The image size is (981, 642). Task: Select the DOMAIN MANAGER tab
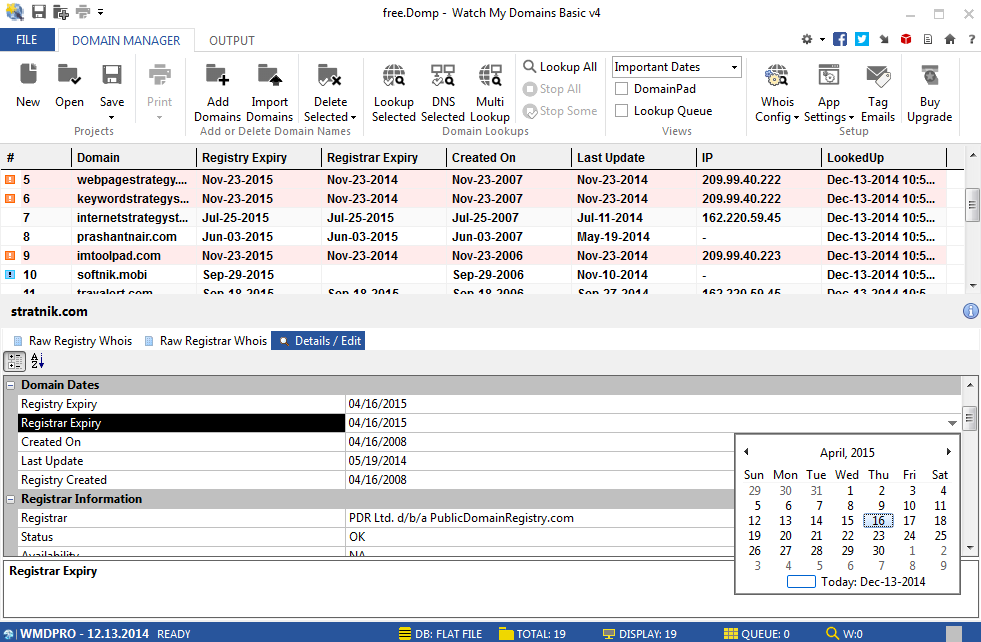click(126, 41)
